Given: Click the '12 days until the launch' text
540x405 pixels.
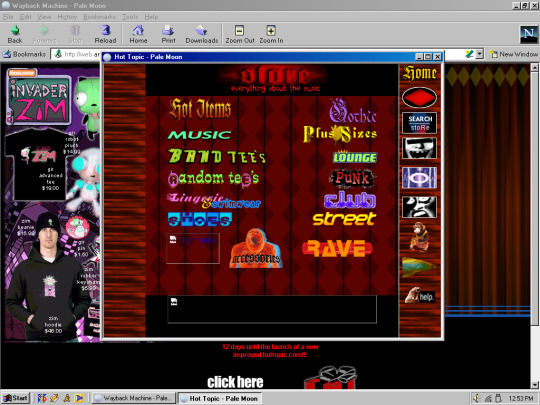Looking at the screenshot, I should tap(270, 351).
